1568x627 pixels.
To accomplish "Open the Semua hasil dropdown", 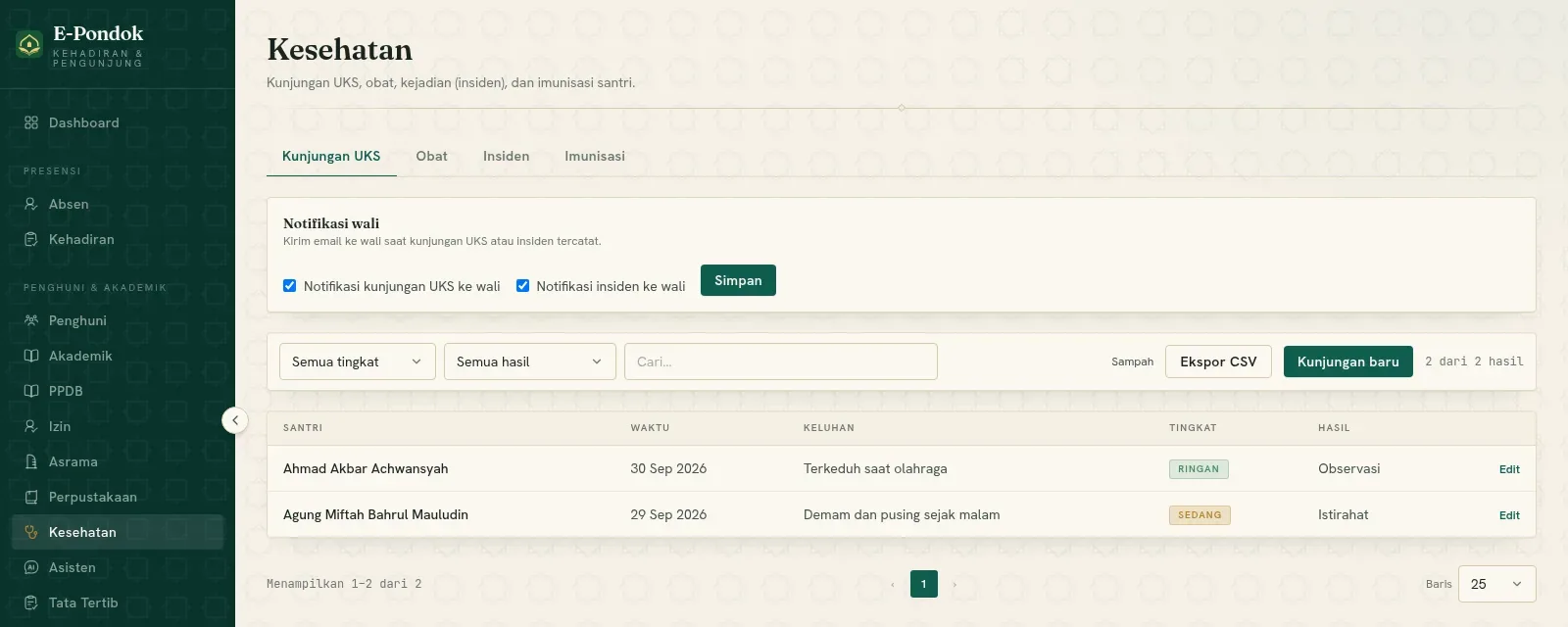I will pos(530,362).
